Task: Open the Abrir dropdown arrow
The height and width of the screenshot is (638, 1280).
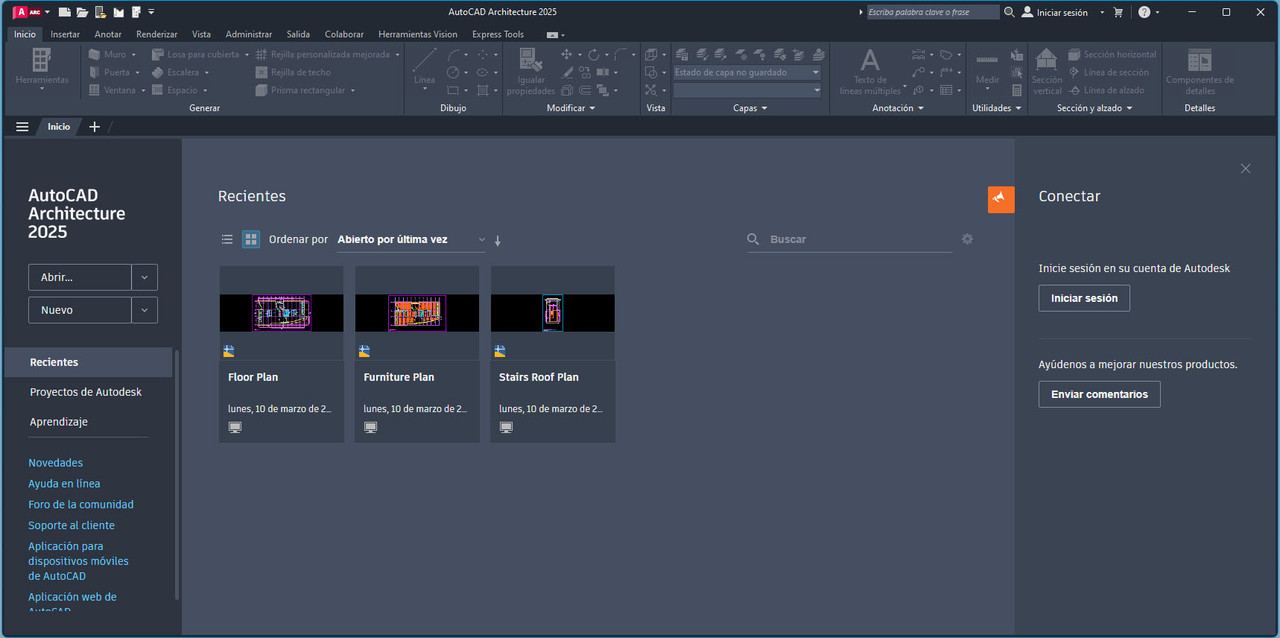Action: (x=145, y=277)
